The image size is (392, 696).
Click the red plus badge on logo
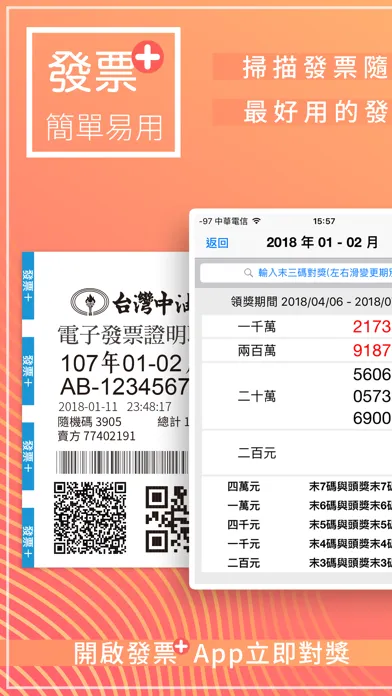coord(148,56)
